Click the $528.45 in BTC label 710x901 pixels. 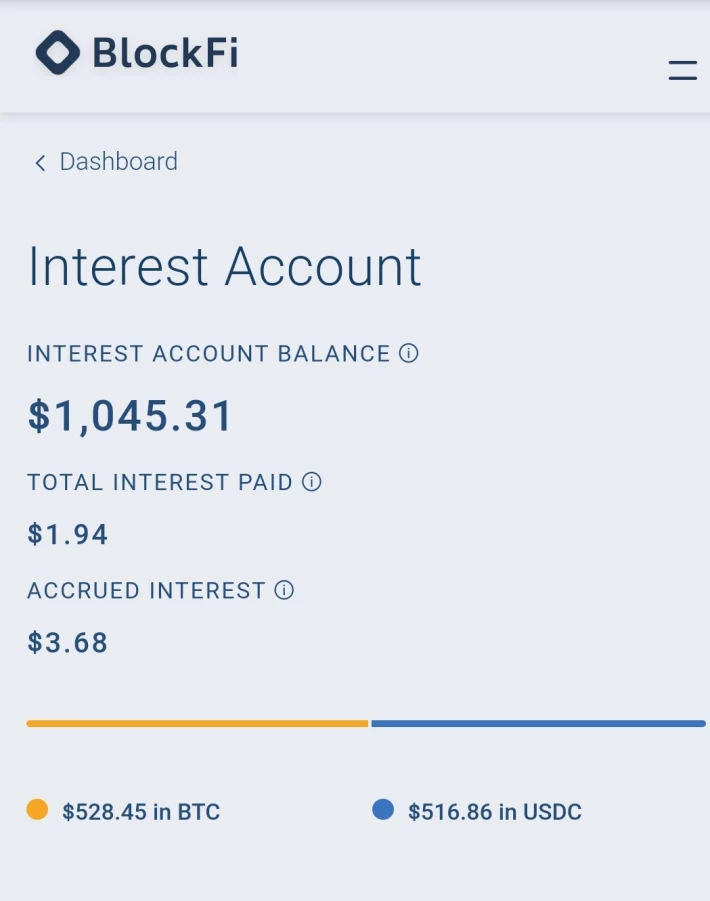[141, 811]
